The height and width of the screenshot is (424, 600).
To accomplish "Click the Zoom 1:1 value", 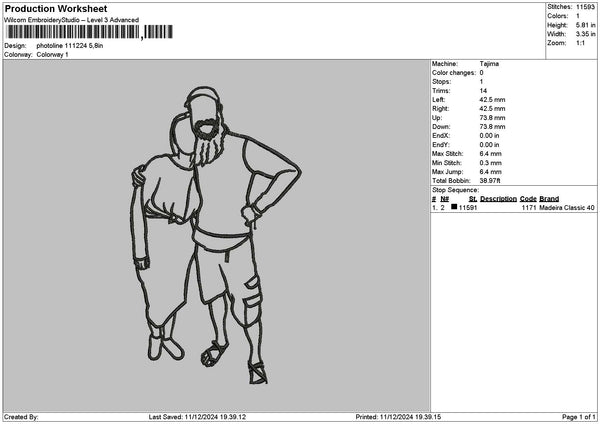I will tap(580, 43).
